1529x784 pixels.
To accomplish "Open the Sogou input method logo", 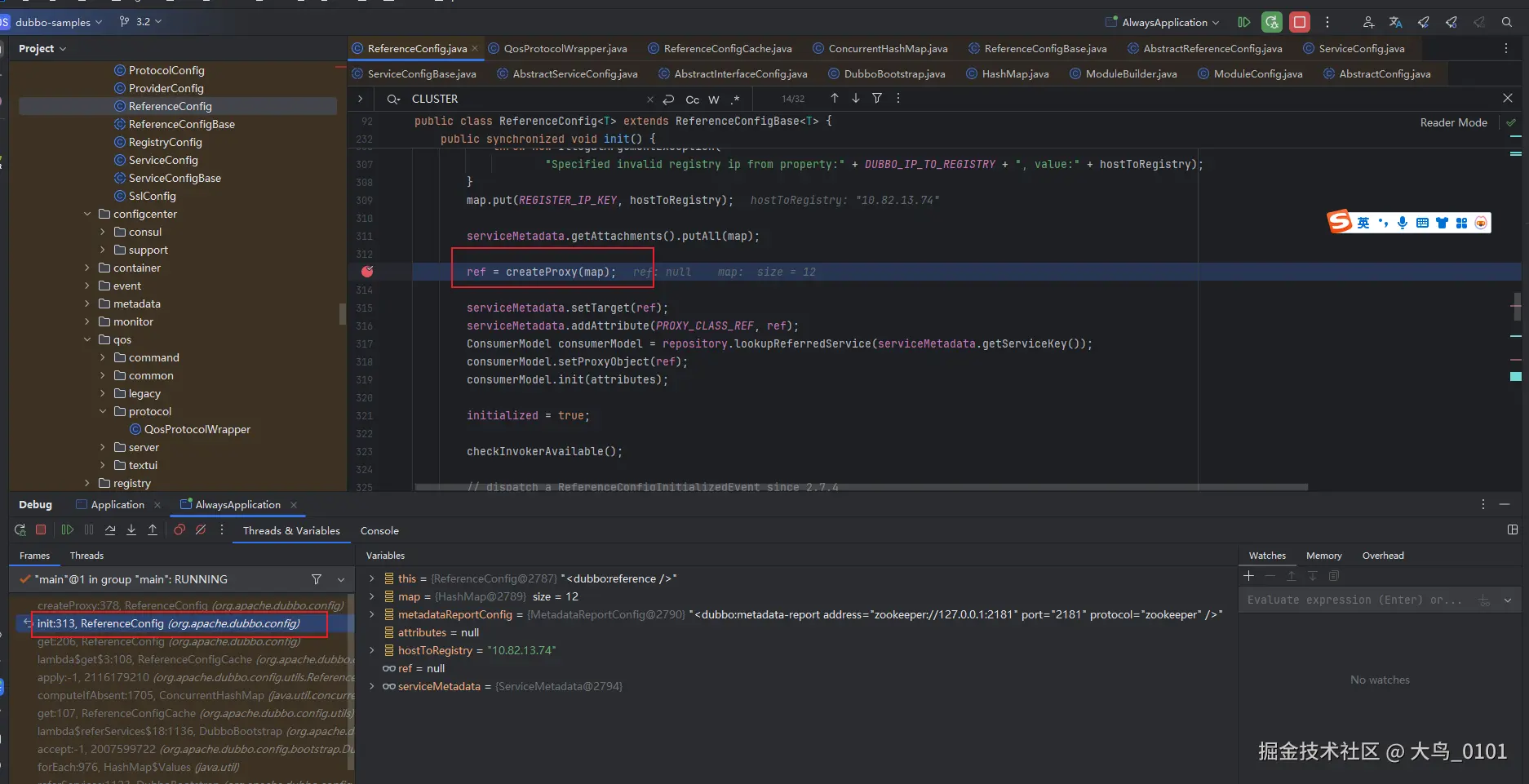I will (1340, 222).
